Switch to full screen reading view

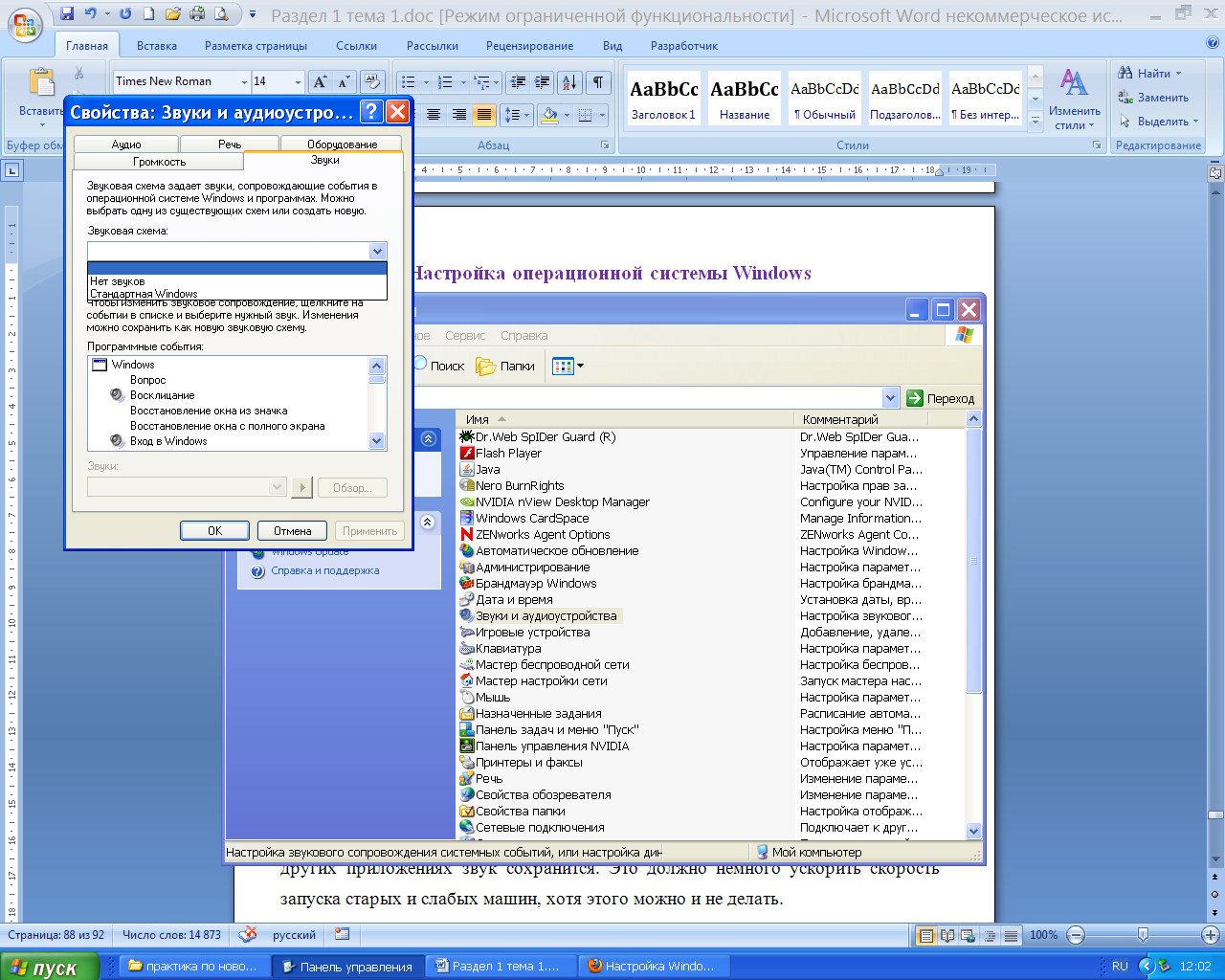click(x=947, y=935)
